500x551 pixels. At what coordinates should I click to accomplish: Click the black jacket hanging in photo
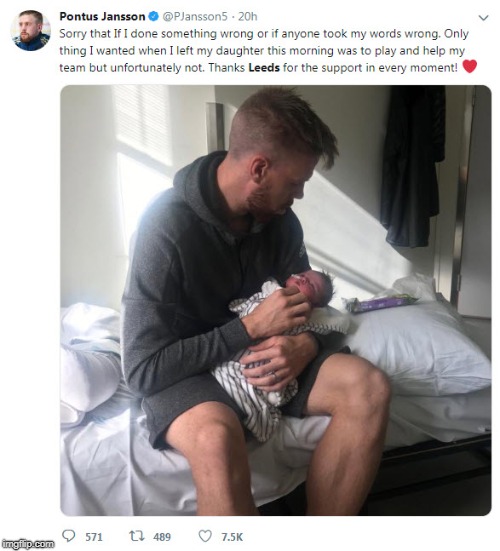pos(413,165)
